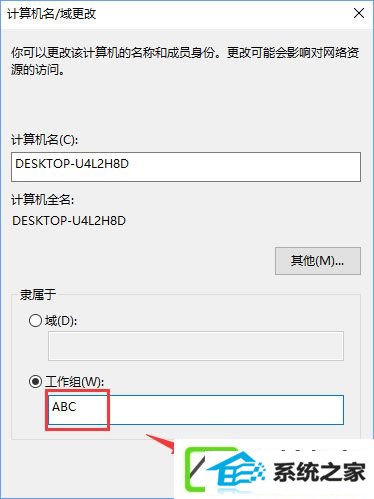This screenshot has width=374, height=499.
Task: Click the 隶属于 group box heading
Action: [x=38, y=295]
